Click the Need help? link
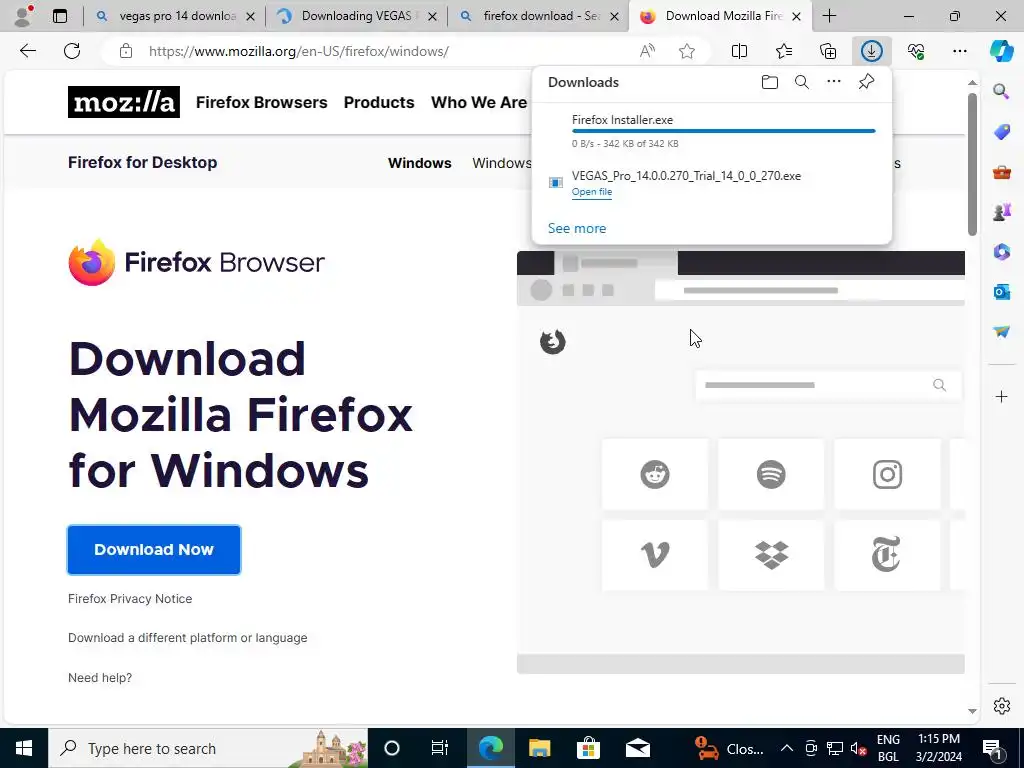The width and height of the screenshot is (1024, 768). [x=100, y=678]
